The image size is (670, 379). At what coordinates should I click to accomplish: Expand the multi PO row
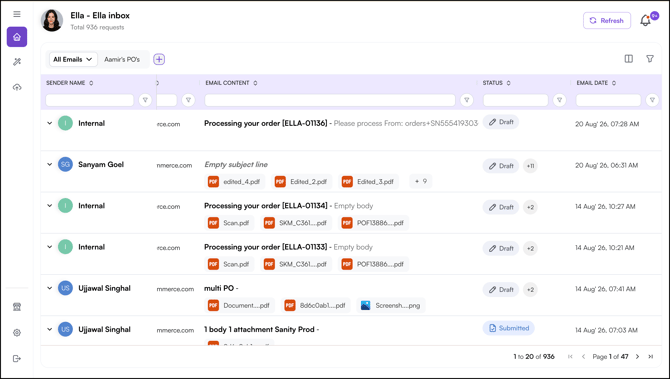(x=50, y=288)
